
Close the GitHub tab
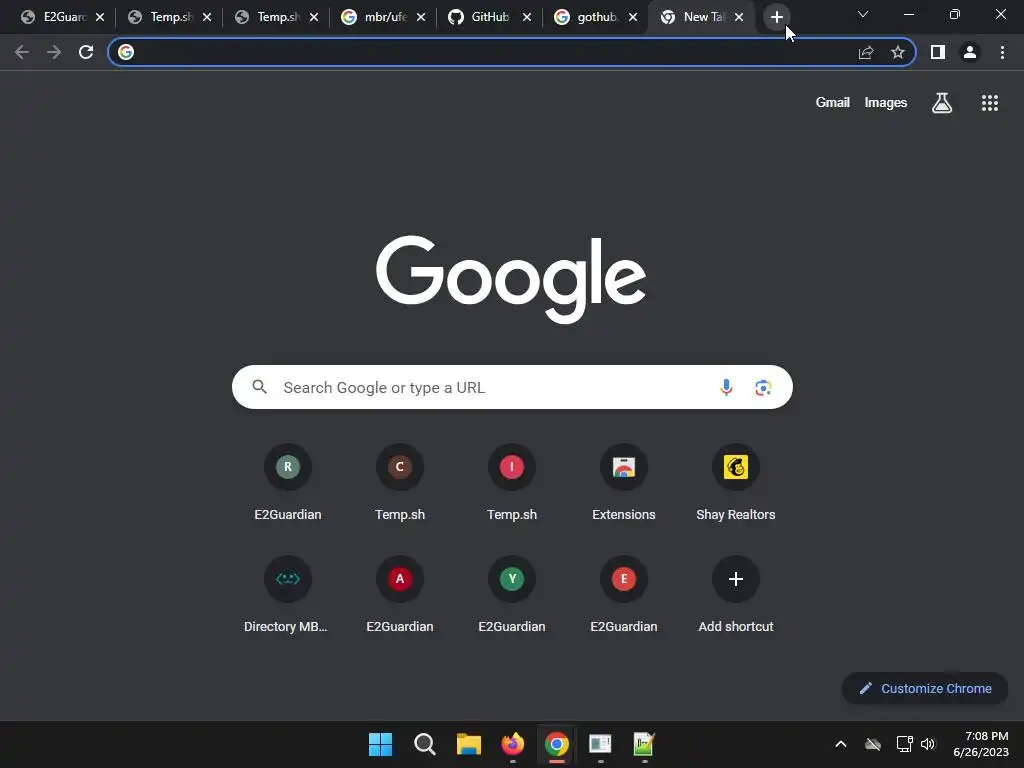click(526, 17)
